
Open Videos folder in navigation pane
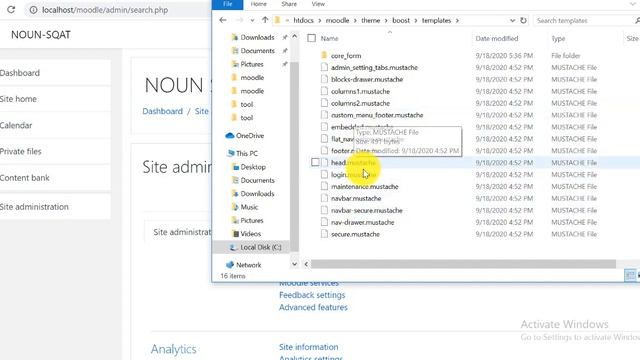click(x=246, y=234)
